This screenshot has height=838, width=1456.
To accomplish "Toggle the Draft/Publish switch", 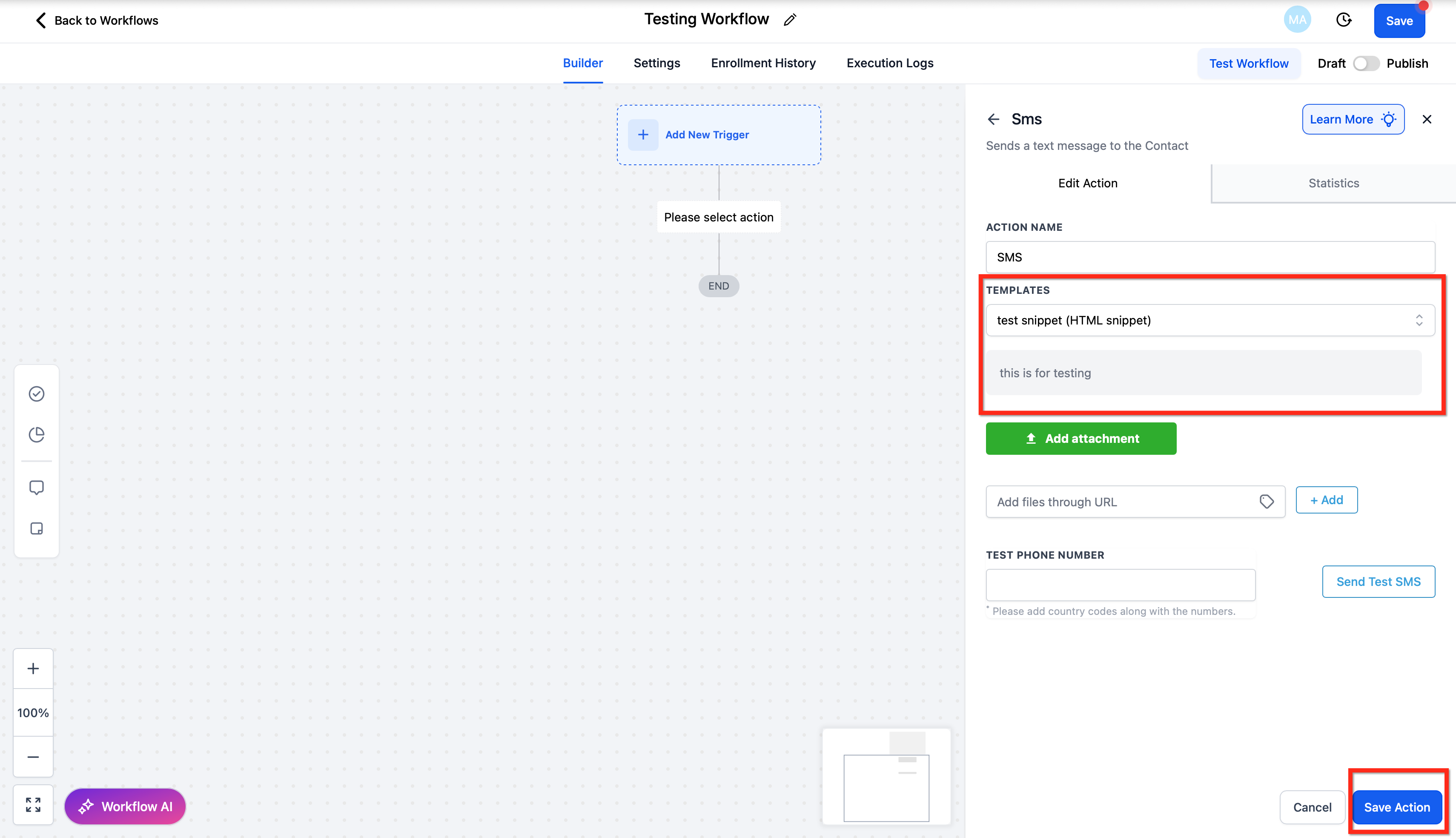I will click(1366, 63).
